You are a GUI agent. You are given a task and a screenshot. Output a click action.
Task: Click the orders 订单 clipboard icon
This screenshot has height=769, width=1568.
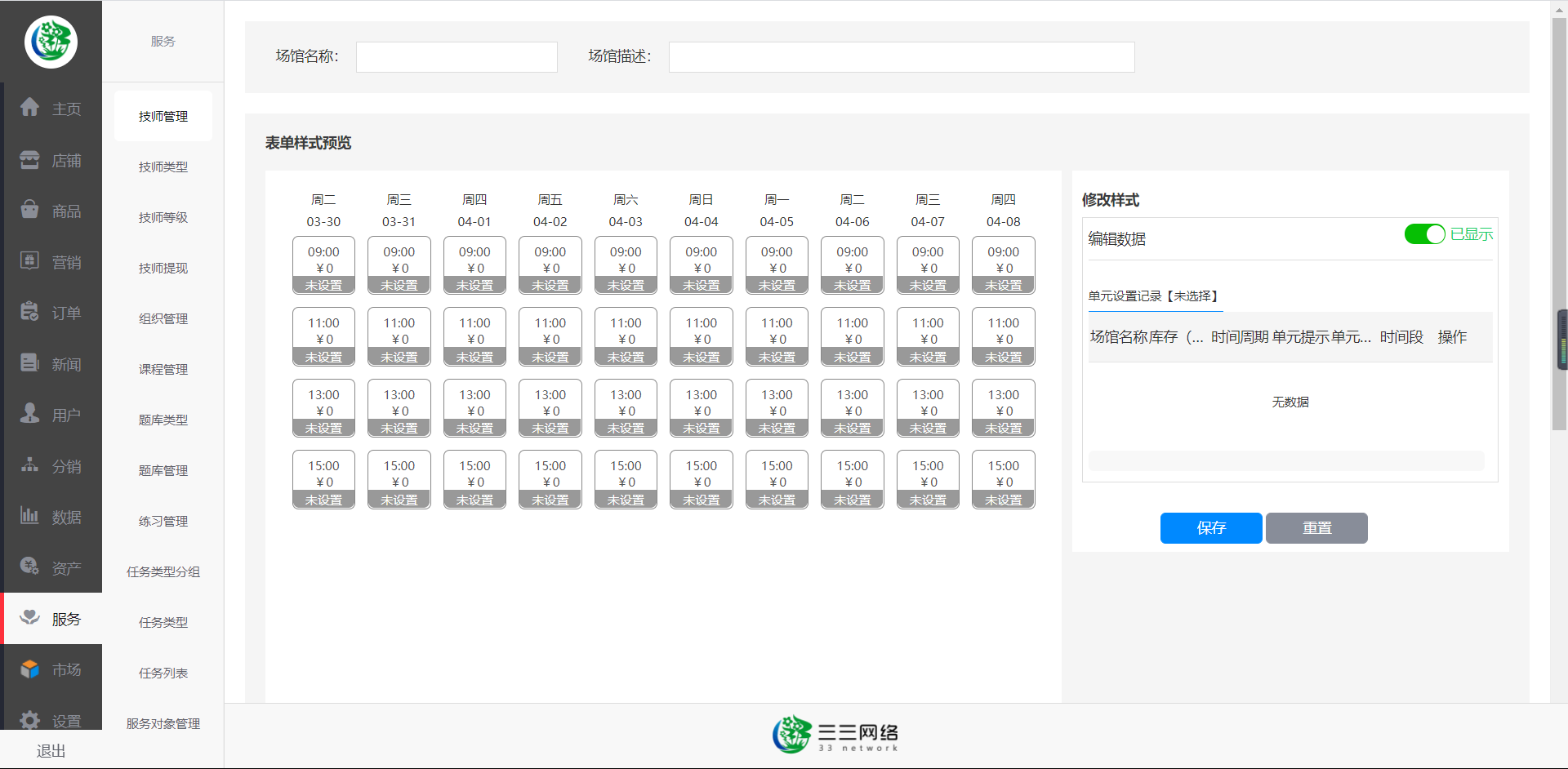click(x=30, y=312)
